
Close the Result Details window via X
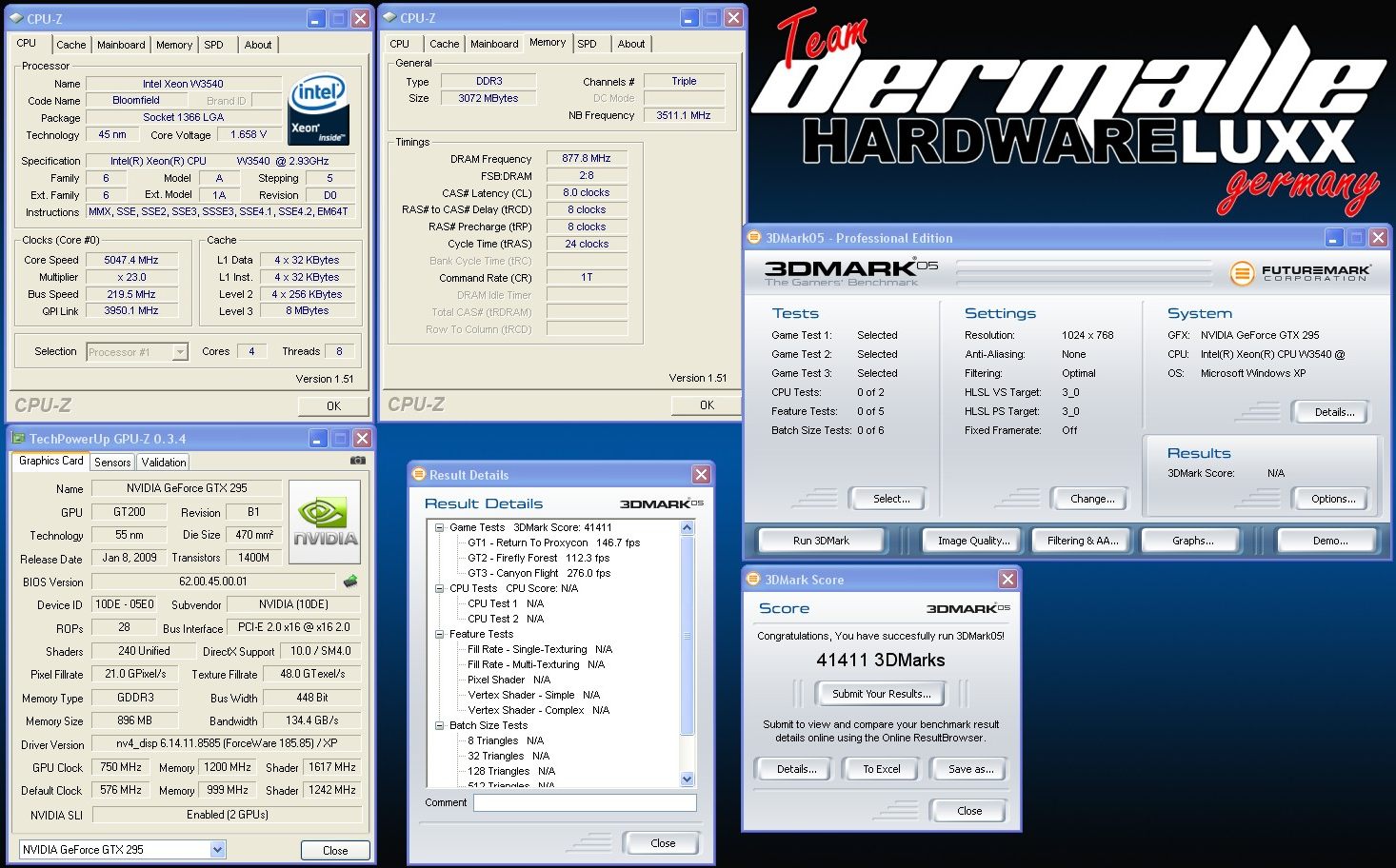click(x=701, y=474)
